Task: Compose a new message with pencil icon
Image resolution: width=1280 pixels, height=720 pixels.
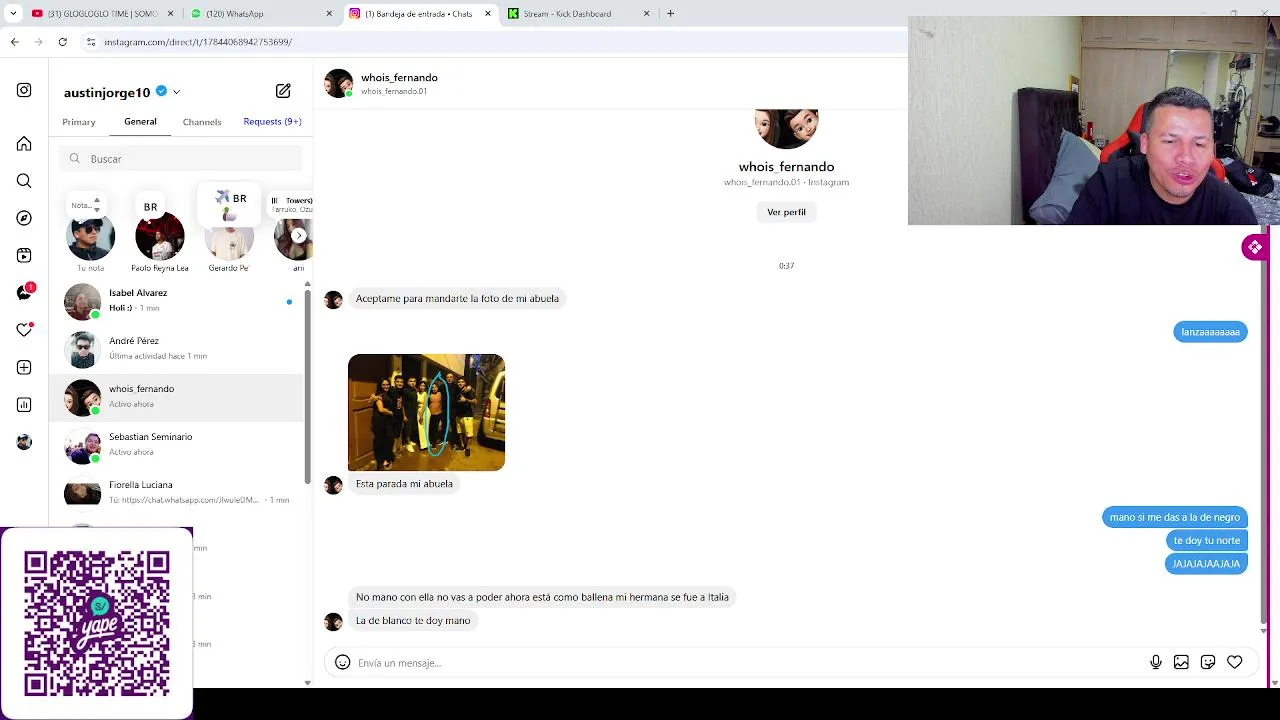Action: pos(283,91)
